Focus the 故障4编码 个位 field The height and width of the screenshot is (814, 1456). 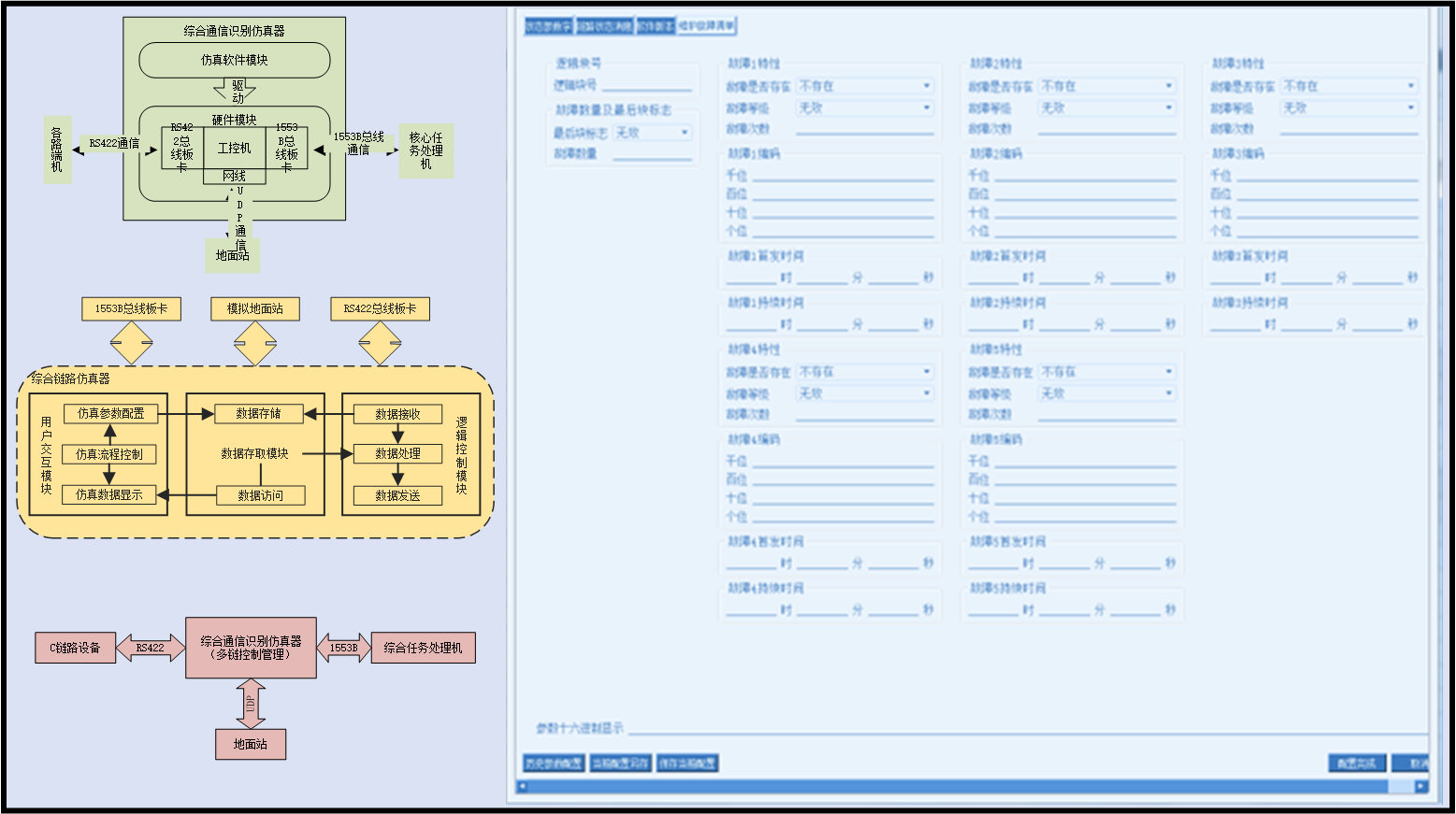point(843,517)
